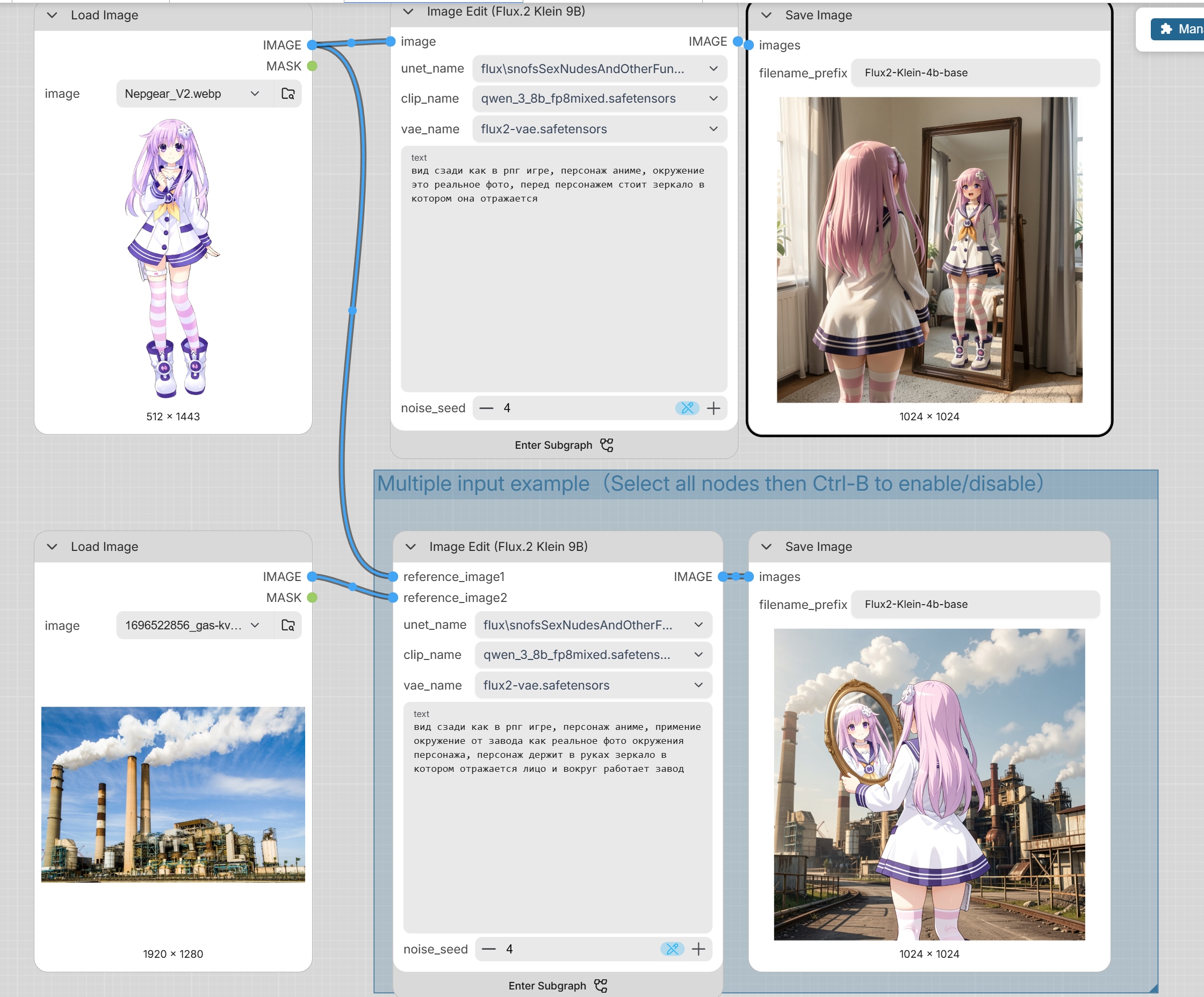Image resolution: width=1204 pixels, height=997 pixels.
Task: Collapse the gas-kv Load Image node
Action: pyautogui.click(x=52, y=547)
